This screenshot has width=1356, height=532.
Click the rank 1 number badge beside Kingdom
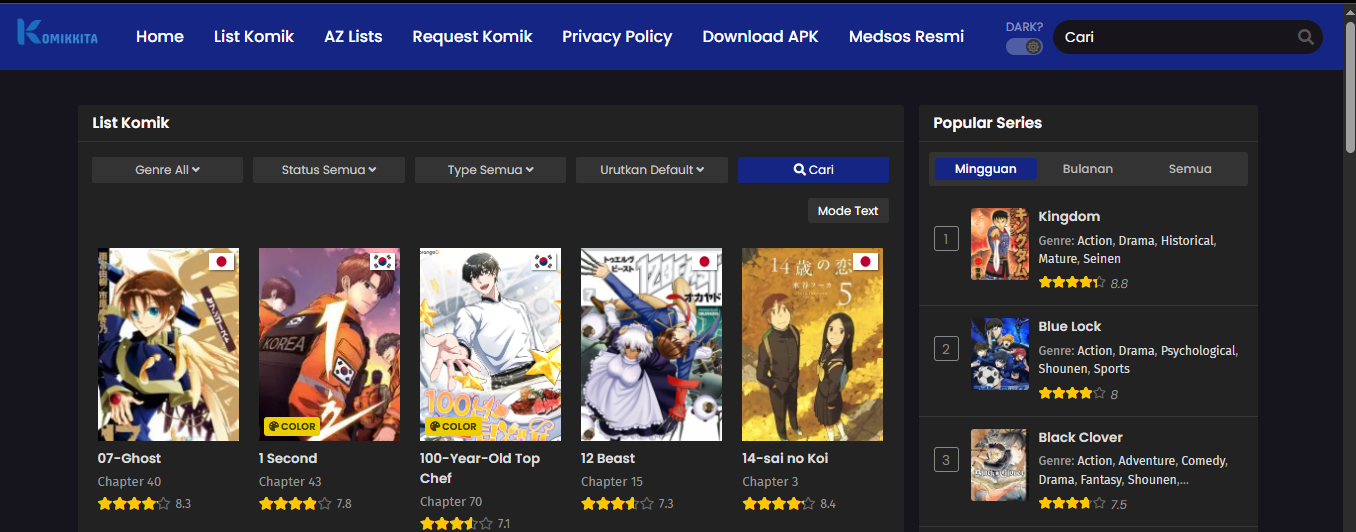tap(946, 239)
